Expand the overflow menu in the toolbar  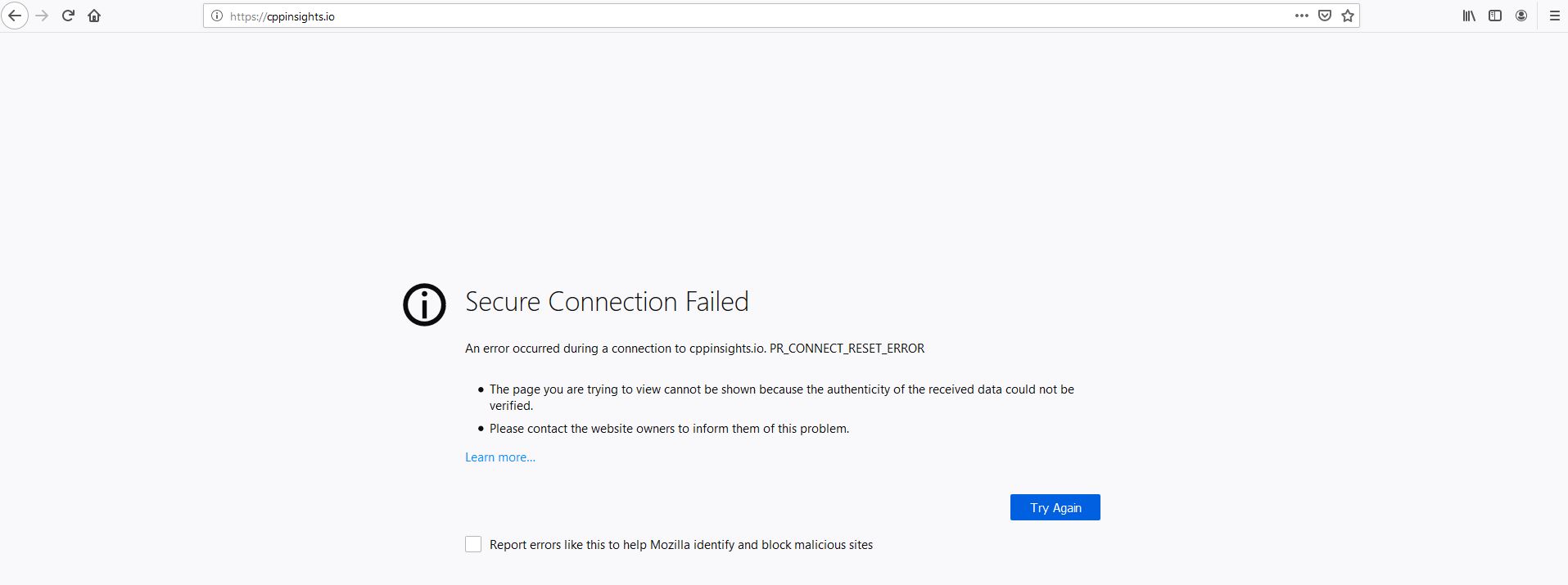coord(1301,15)
